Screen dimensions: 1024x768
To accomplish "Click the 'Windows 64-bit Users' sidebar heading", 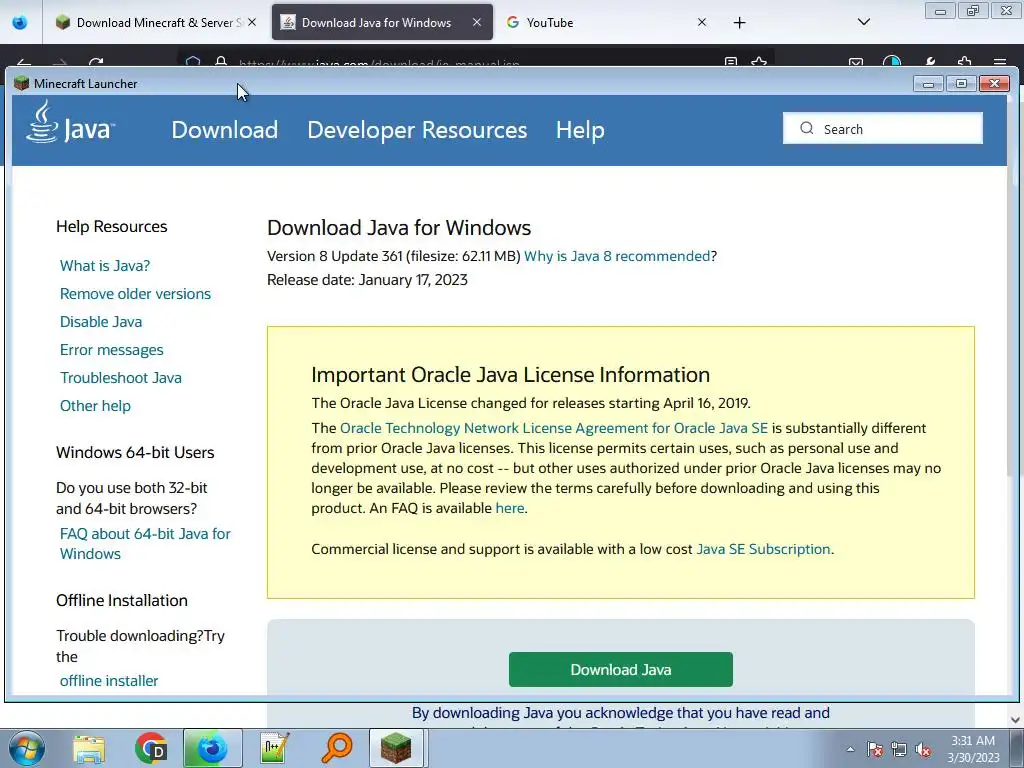I will point(135,453).
